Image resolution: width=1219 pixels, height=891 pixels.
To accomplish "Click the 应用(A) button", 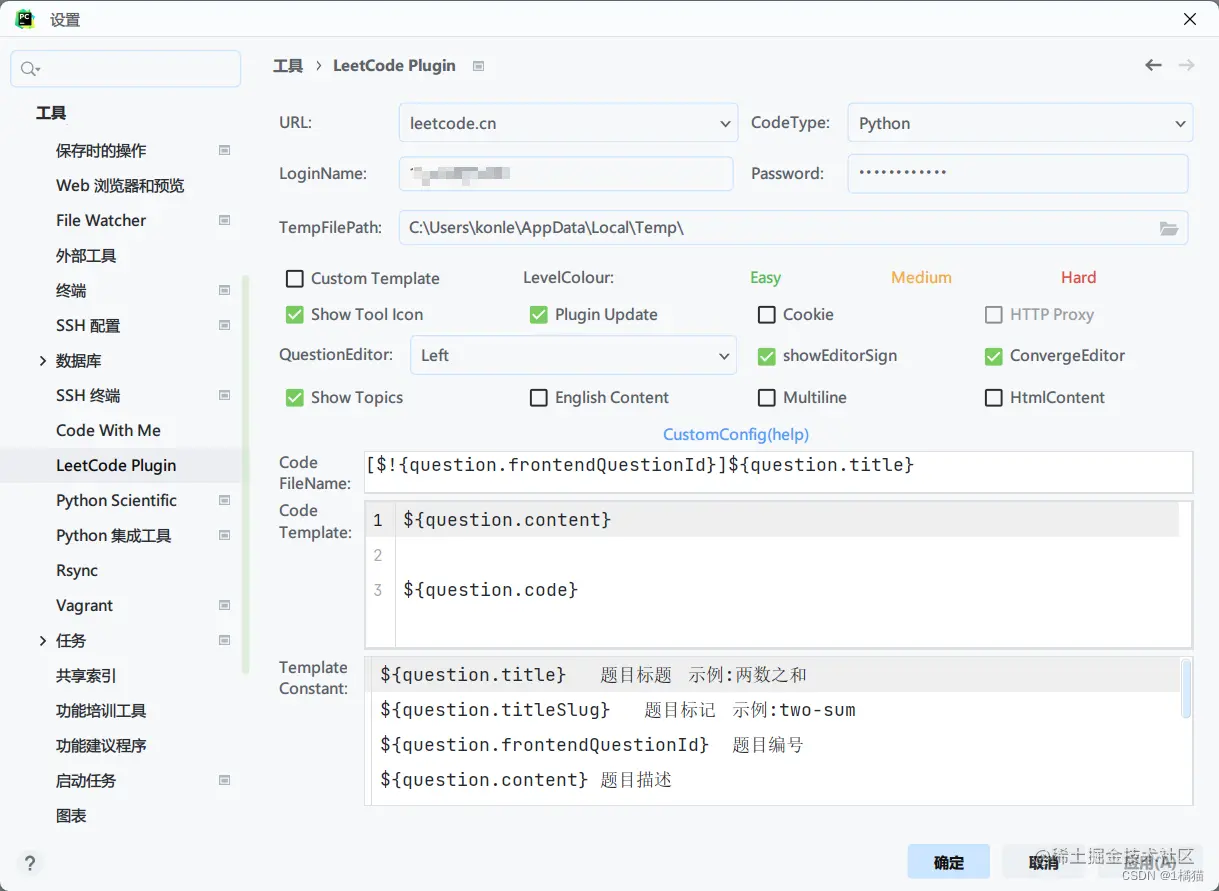I will [x=1148, y=862].
